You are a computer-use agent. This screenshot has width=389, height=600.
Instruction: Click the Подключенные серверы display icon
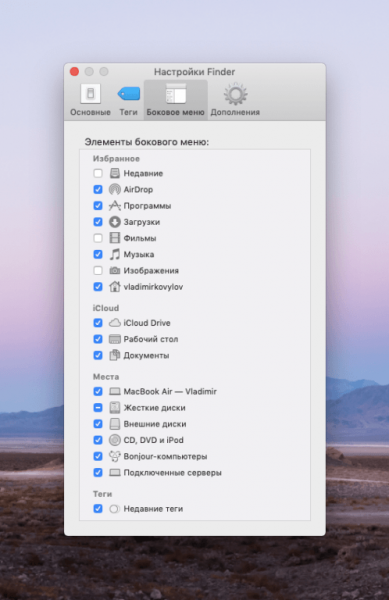pos(115,473)
